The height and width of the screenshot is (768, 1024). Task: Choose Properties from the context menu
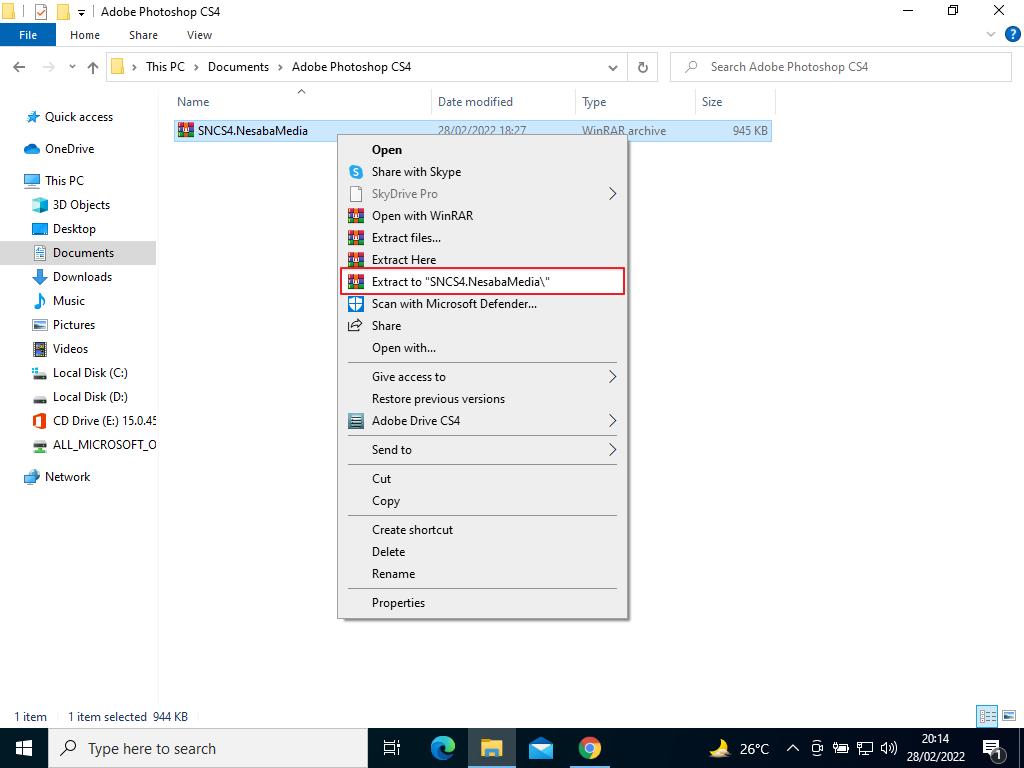[x=398, y=603]
